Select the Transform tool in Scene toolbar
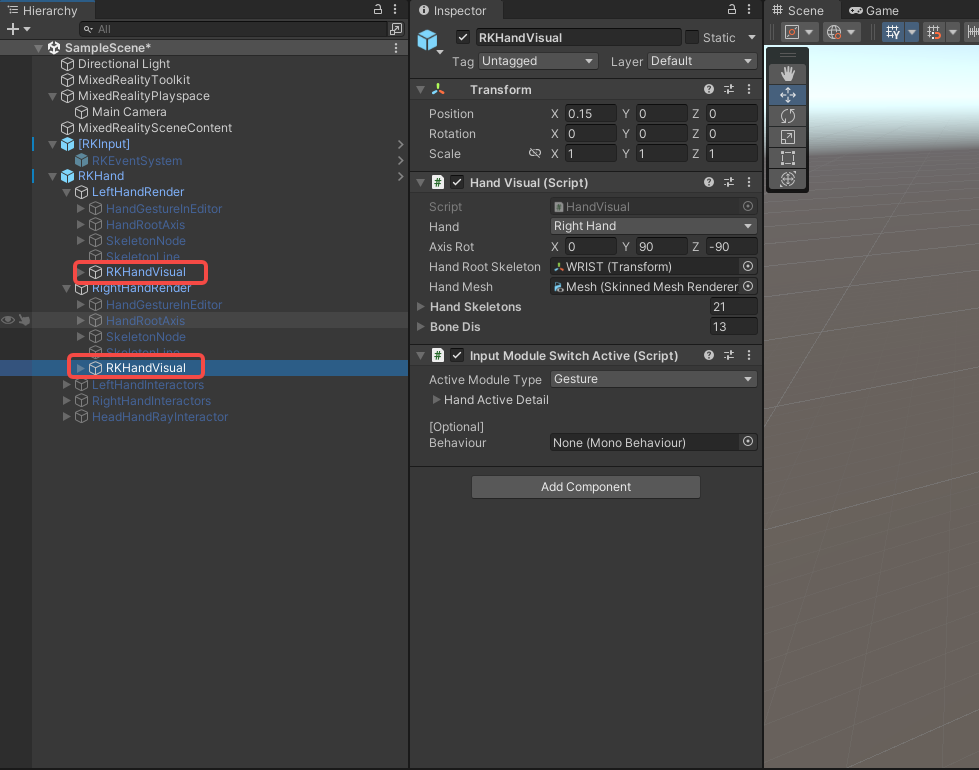Image resolution: width=979 pixels, height=770 pixels. (x=787, y=179)
